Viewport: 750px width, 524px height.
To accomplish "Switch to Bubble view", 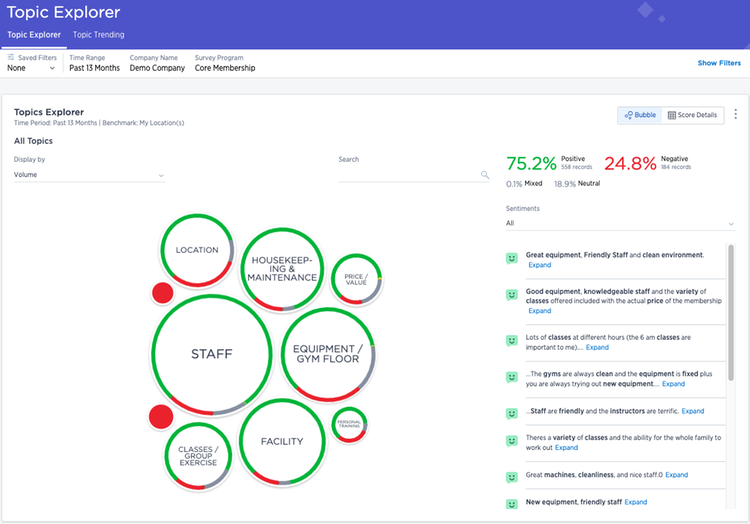I will [x=640, y=115].
